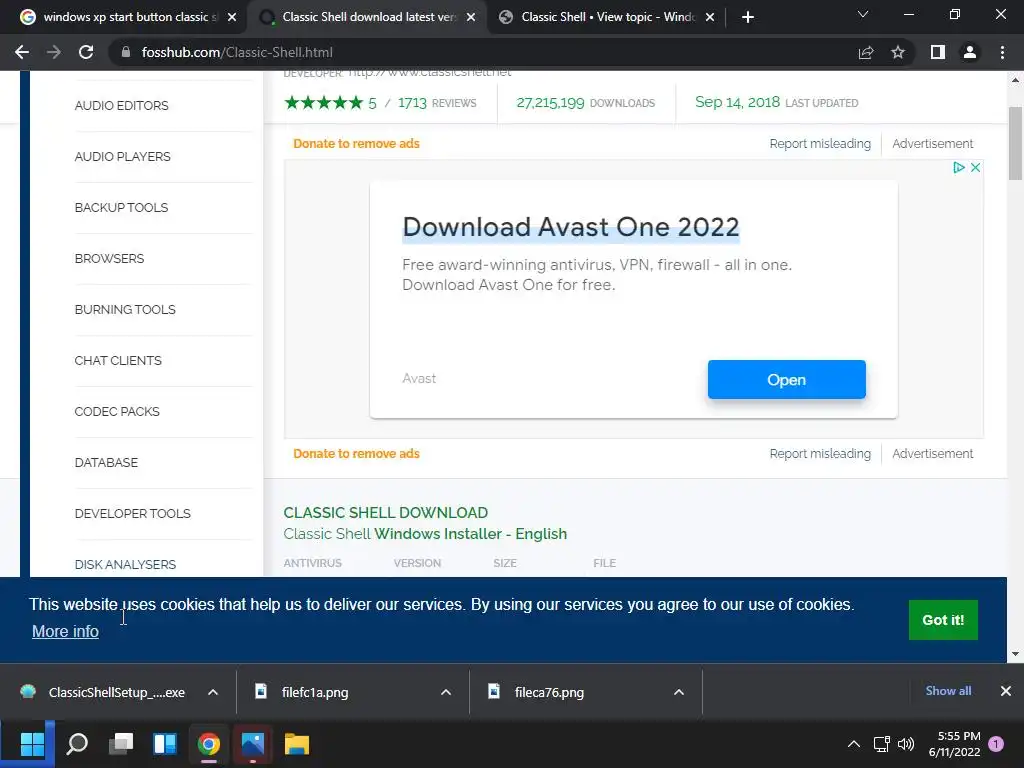Click the bottom Donate to remove ads link
The width and height of the screenshot is (1024, 768).
point(356,453)
